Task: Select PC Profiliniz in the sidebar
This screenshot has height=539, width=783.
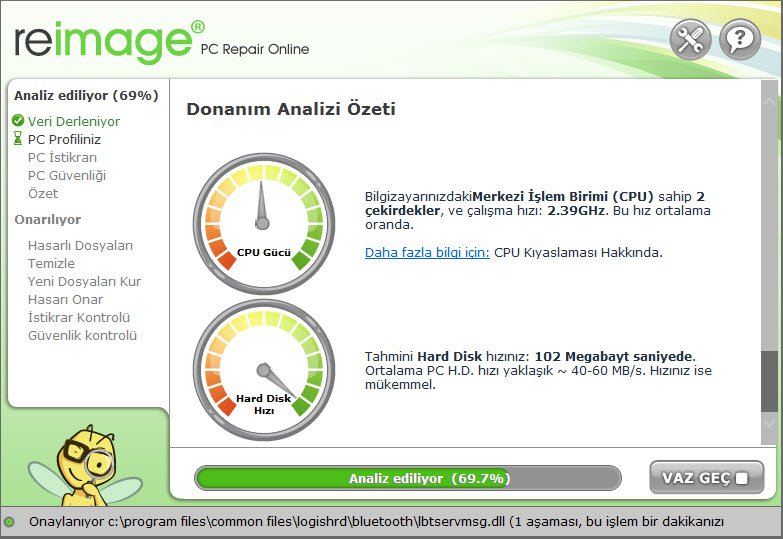Action: click(x=64, y=139)
